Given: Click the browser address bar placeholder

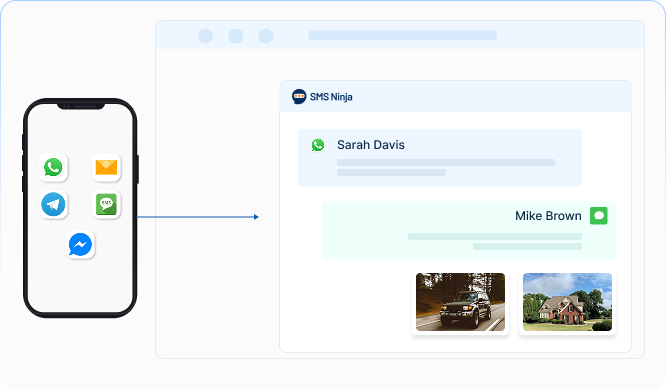Looking at the screenshot, I should 402,35.
